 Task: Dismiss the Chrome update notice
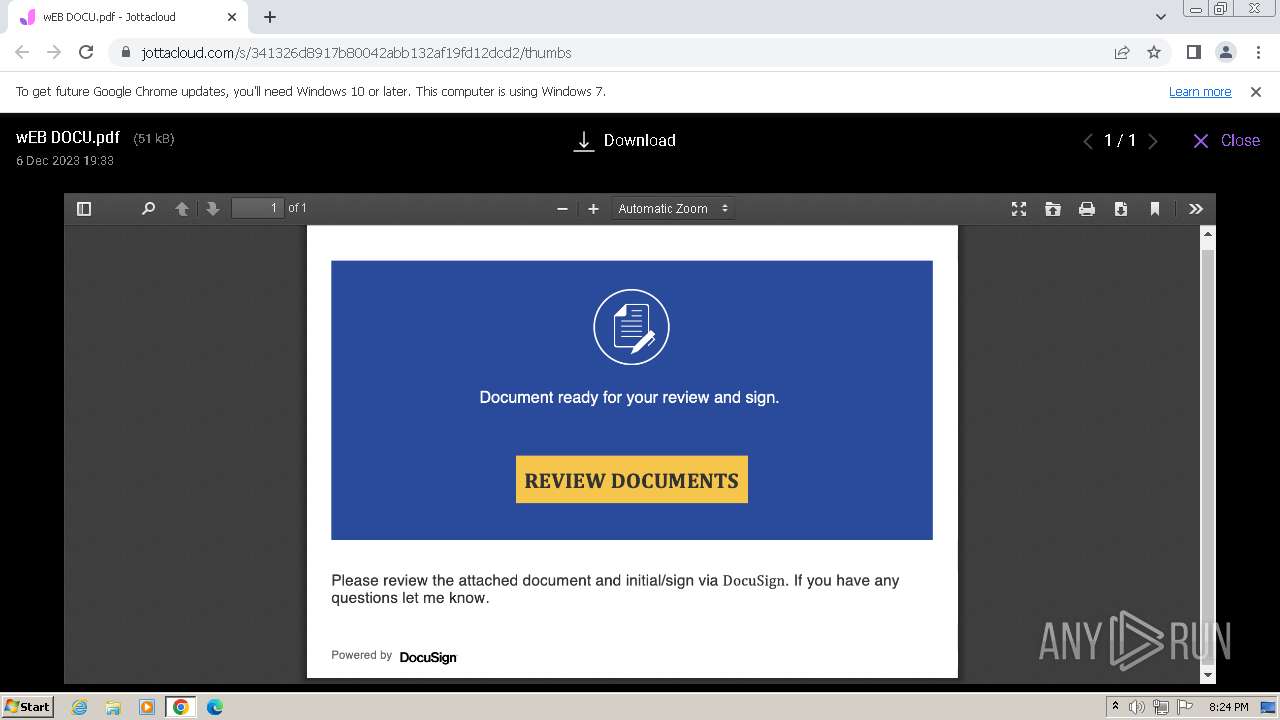tap(1256, 91)
